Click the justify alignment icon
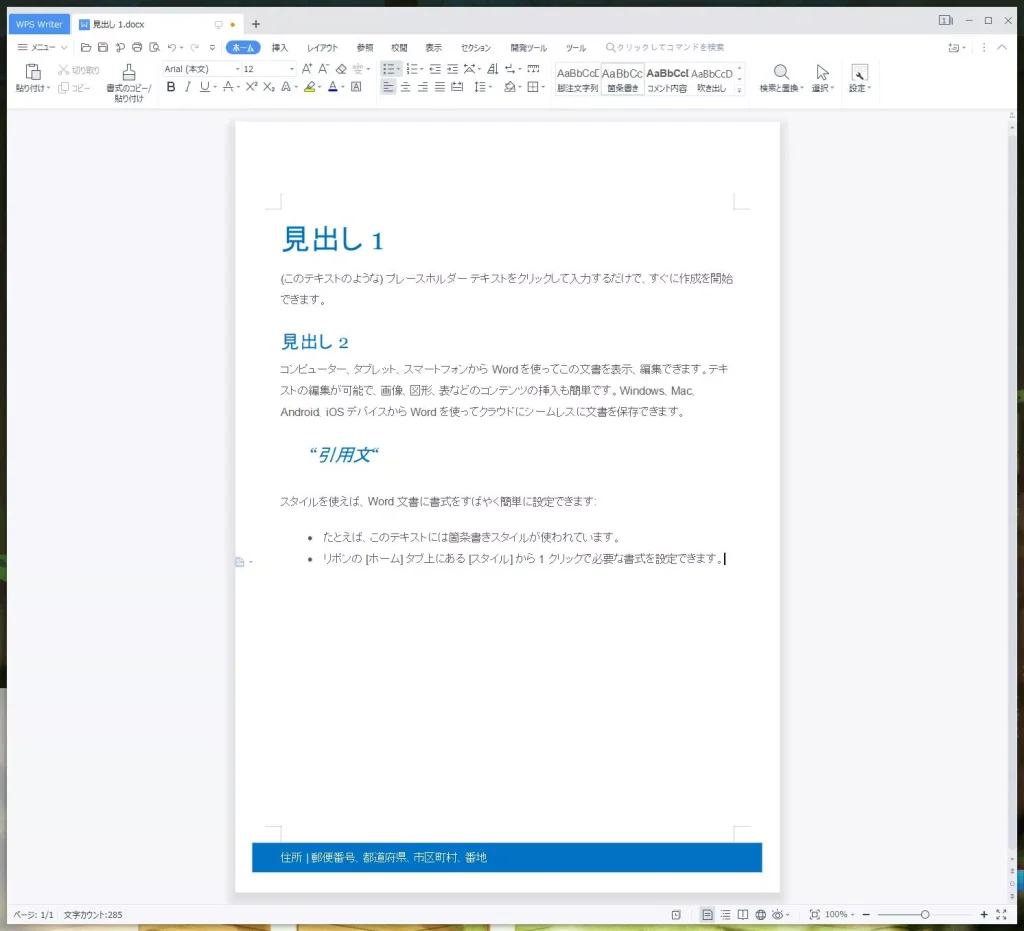 pyautogui.click(x=440, y=87)
